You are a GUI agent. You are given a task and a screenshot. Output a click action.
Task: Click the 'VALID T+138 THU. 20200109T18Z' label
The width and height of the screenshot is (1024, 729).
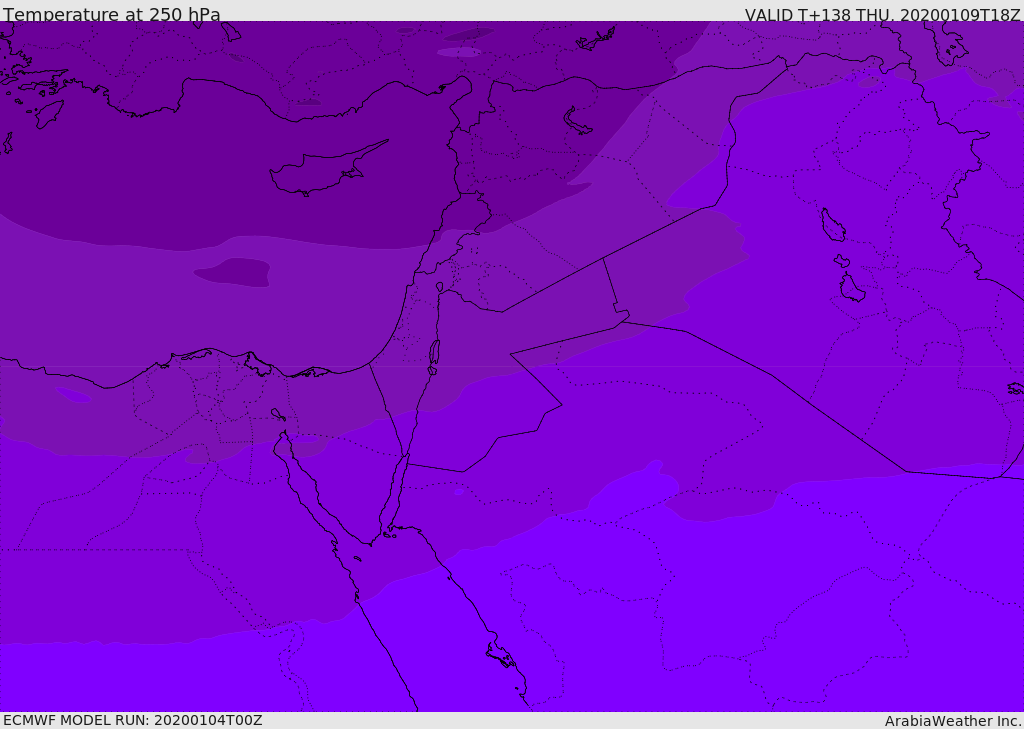882,15
